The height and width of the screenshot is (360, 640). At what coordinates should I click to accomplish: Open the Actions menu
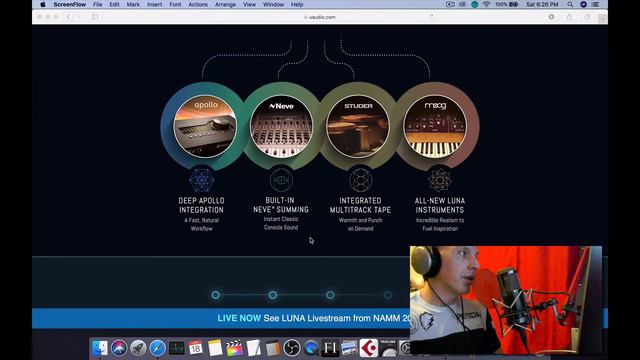[198, 4]
